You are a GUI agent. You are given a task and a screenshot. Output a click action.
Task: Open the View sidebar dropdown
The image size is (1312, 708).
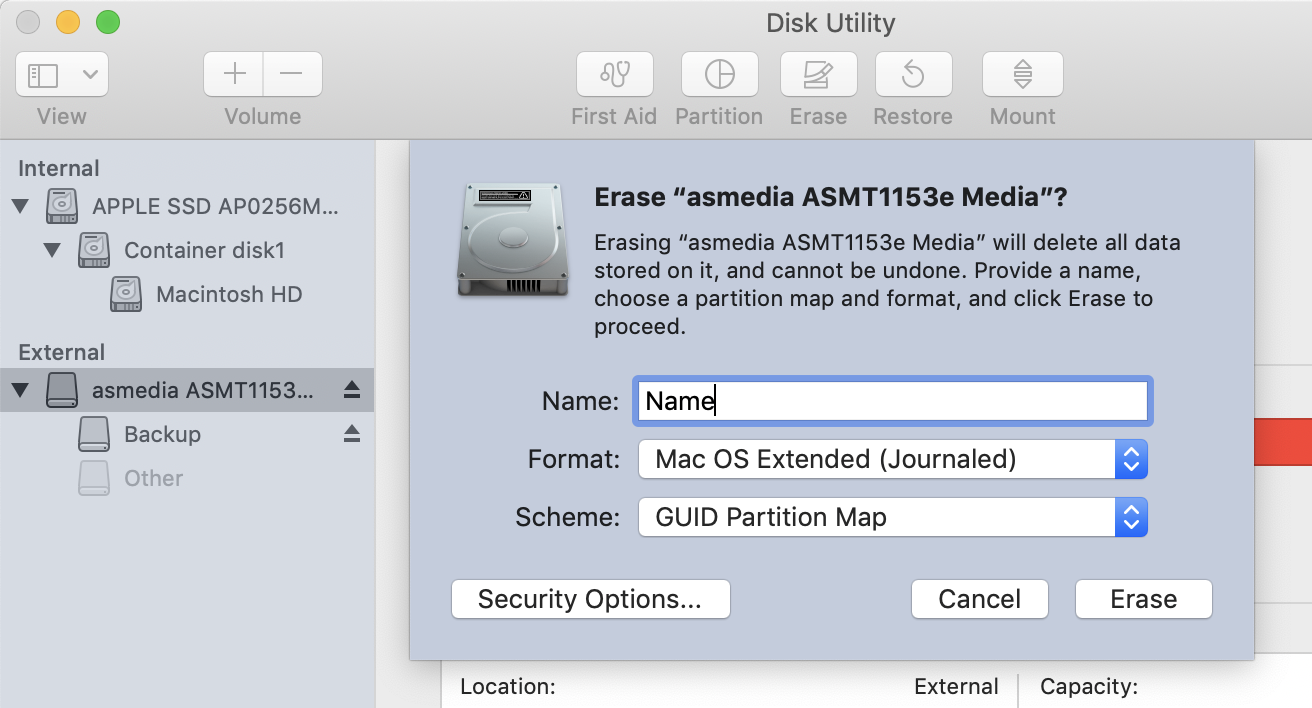point(62,74)
